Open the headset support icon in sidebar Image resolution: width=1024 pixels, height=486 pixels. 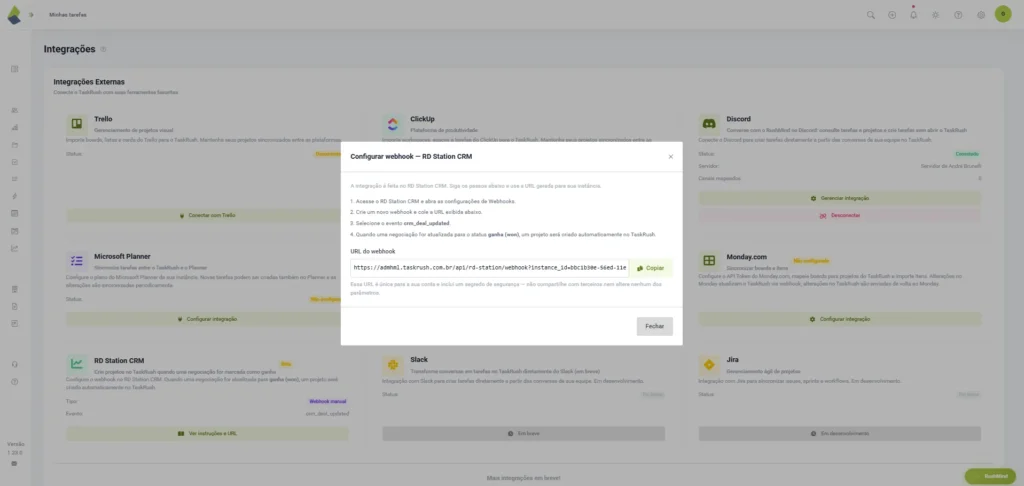coord(14,364)
